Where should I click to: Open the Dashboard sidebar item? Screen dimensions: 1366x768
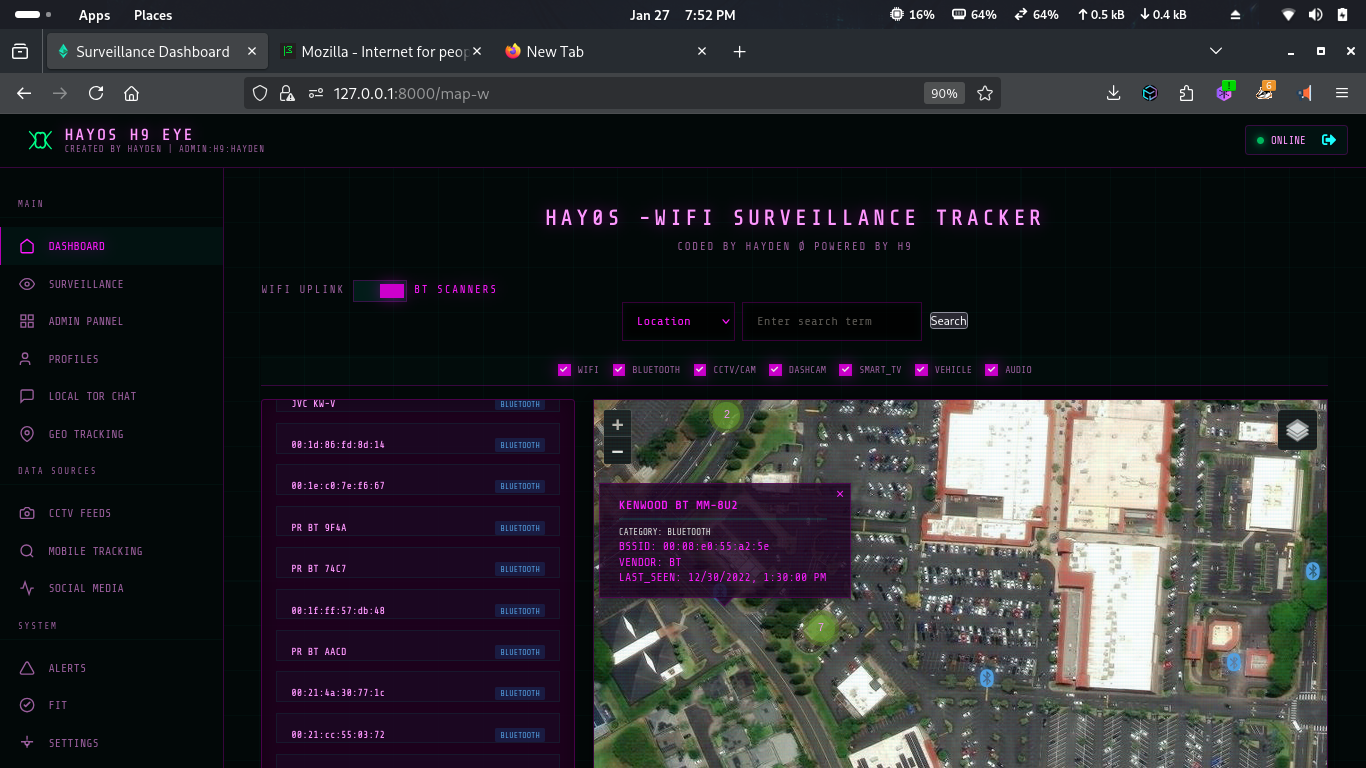[111, 246]
